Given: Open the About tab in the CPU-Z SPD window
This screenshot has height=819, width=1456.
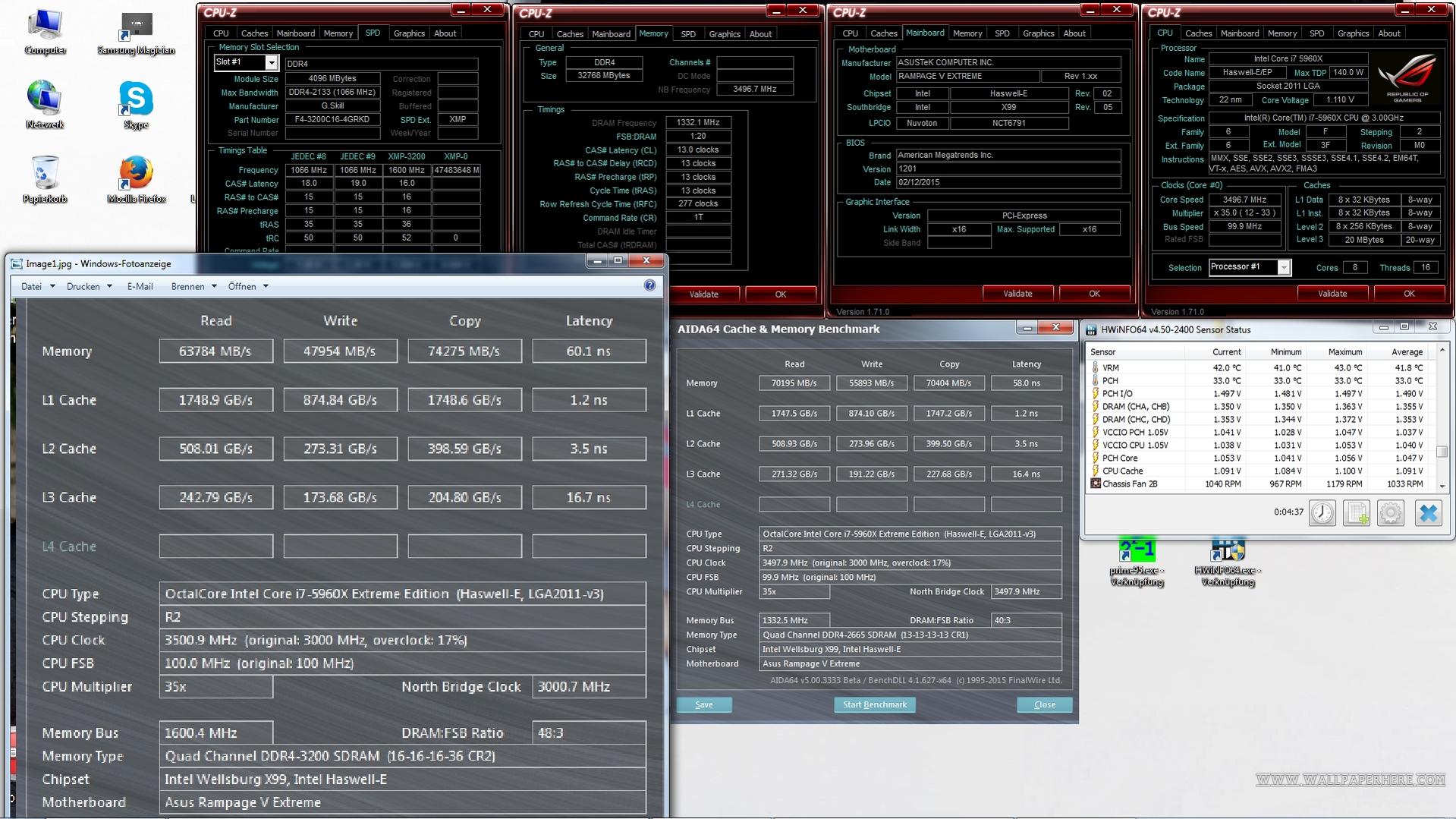Looking at the screenshot, I should [x=445, y=33].
